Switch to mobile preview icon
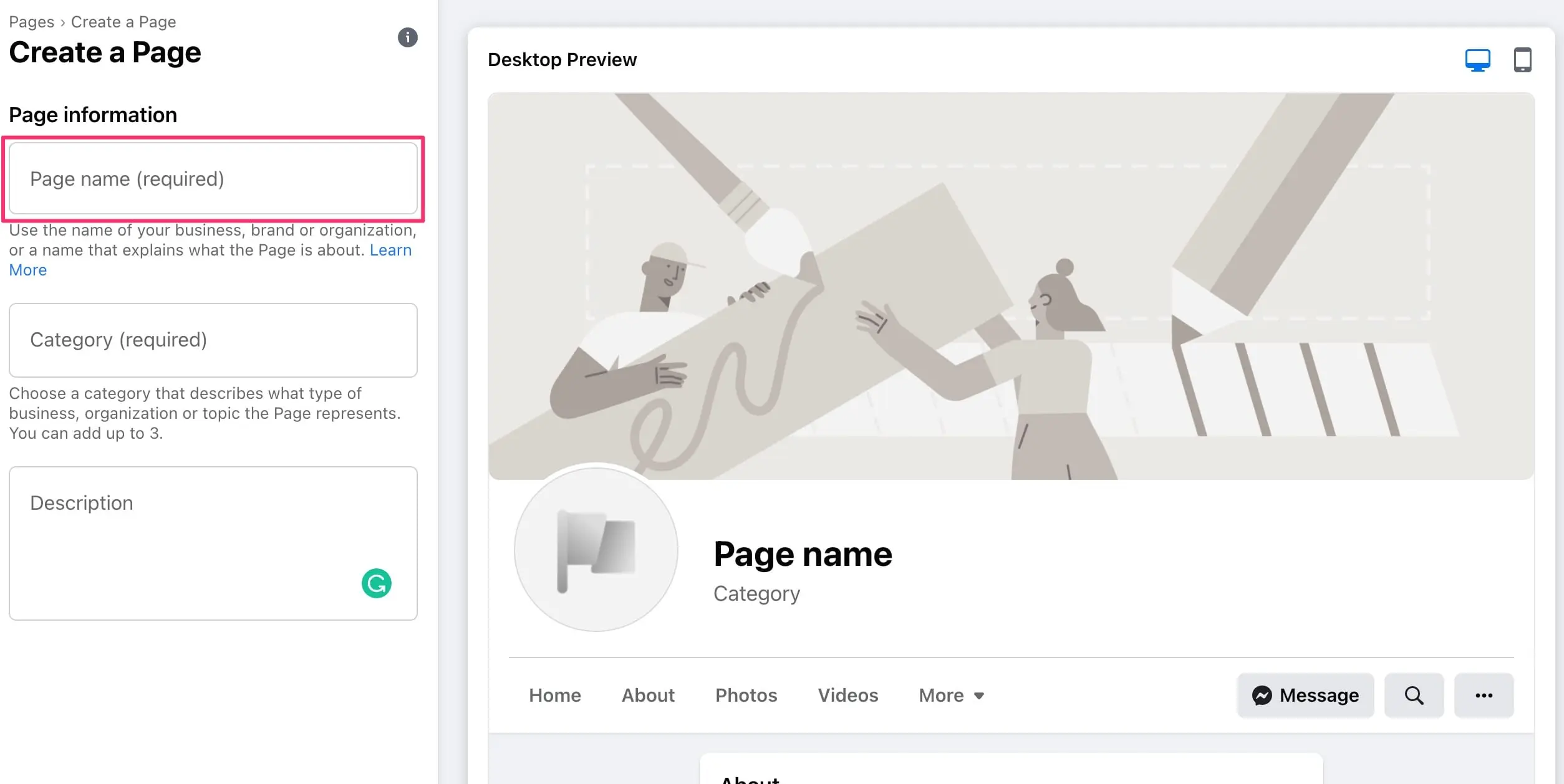This screenshot has height=784, width=1564. coord(1522,60)
